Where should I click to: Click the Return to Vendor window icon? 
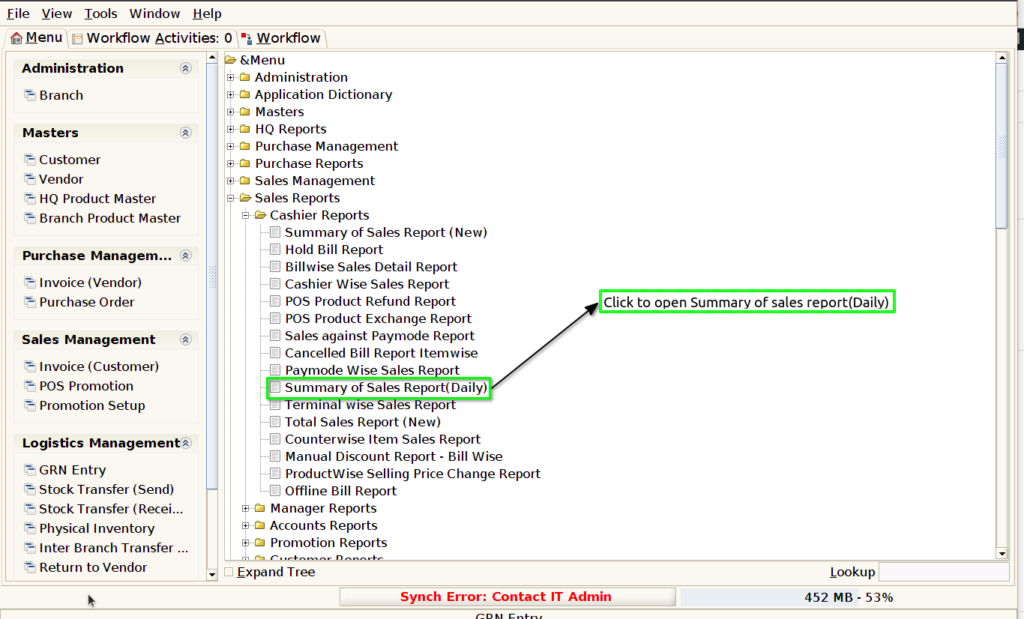coord(30,567)
